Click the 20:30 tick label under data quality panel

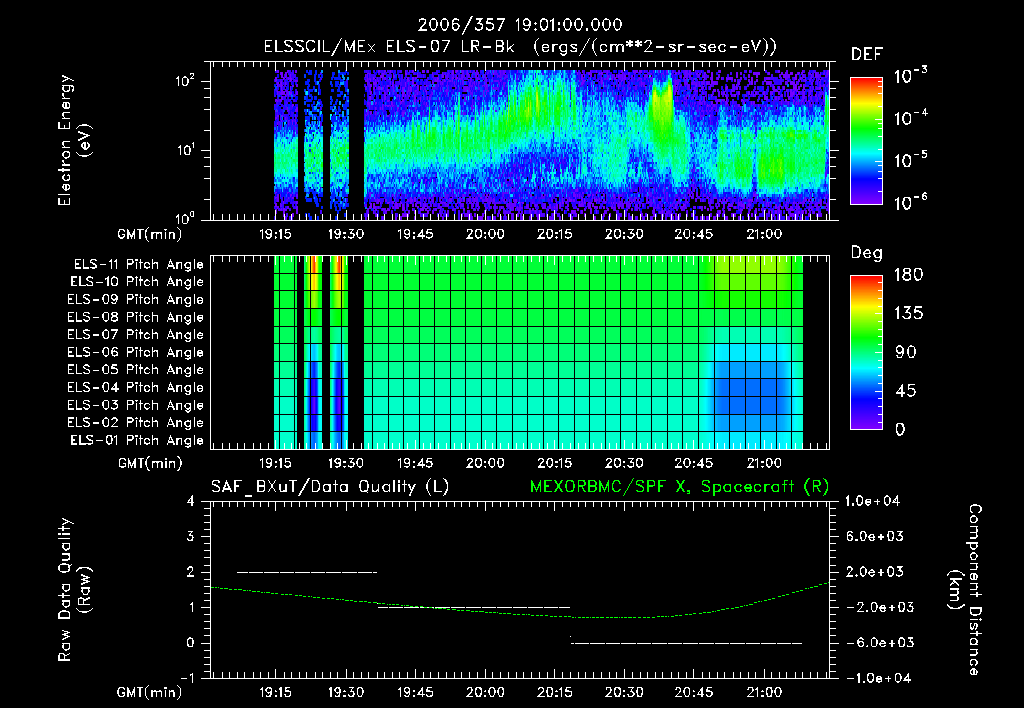(x=624, y=692)
